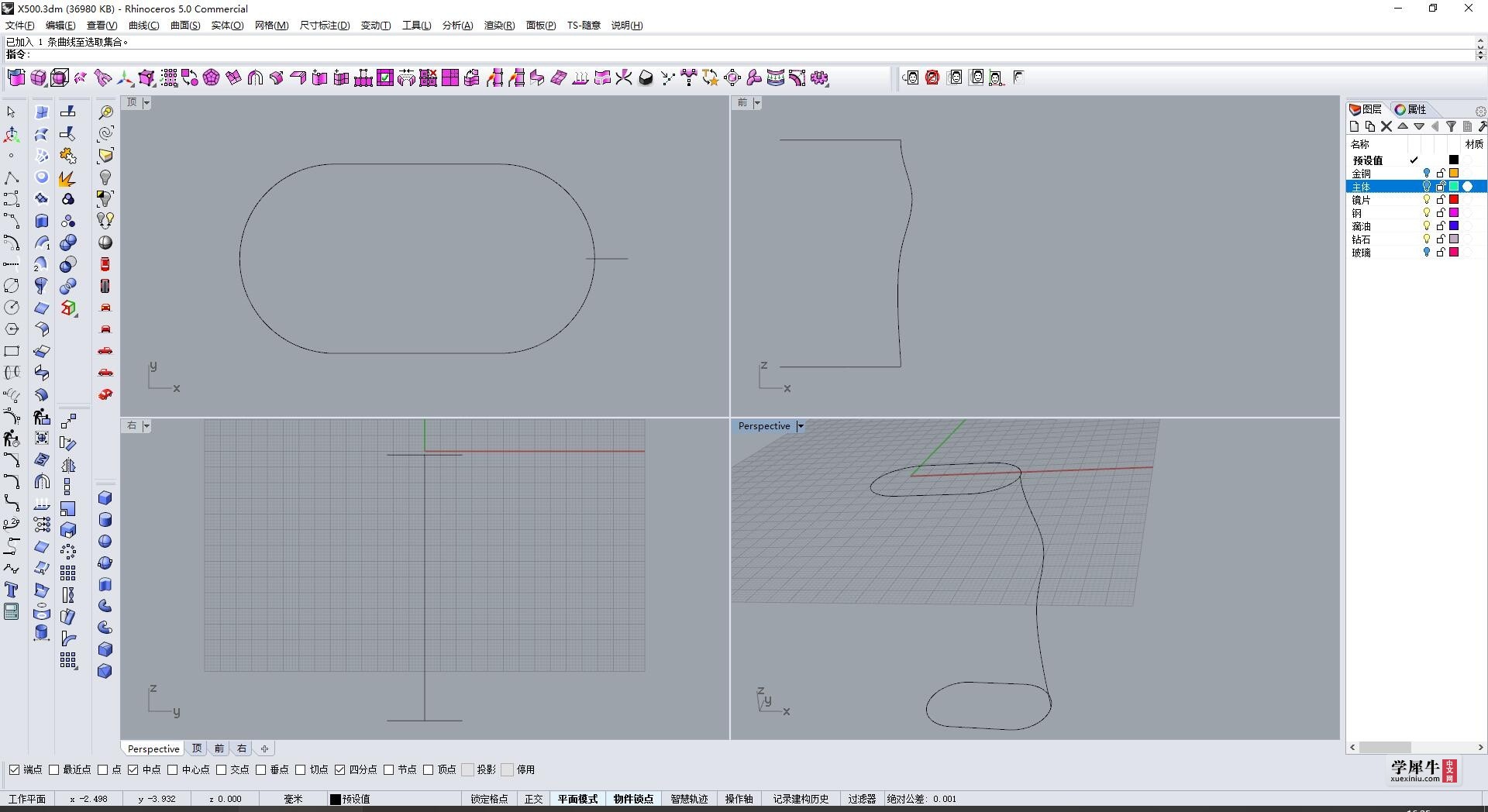Toggle the 中点 osnap checkbox
Image resolution: width=1488 pixels, height=812 pixels.
(133, 769)
